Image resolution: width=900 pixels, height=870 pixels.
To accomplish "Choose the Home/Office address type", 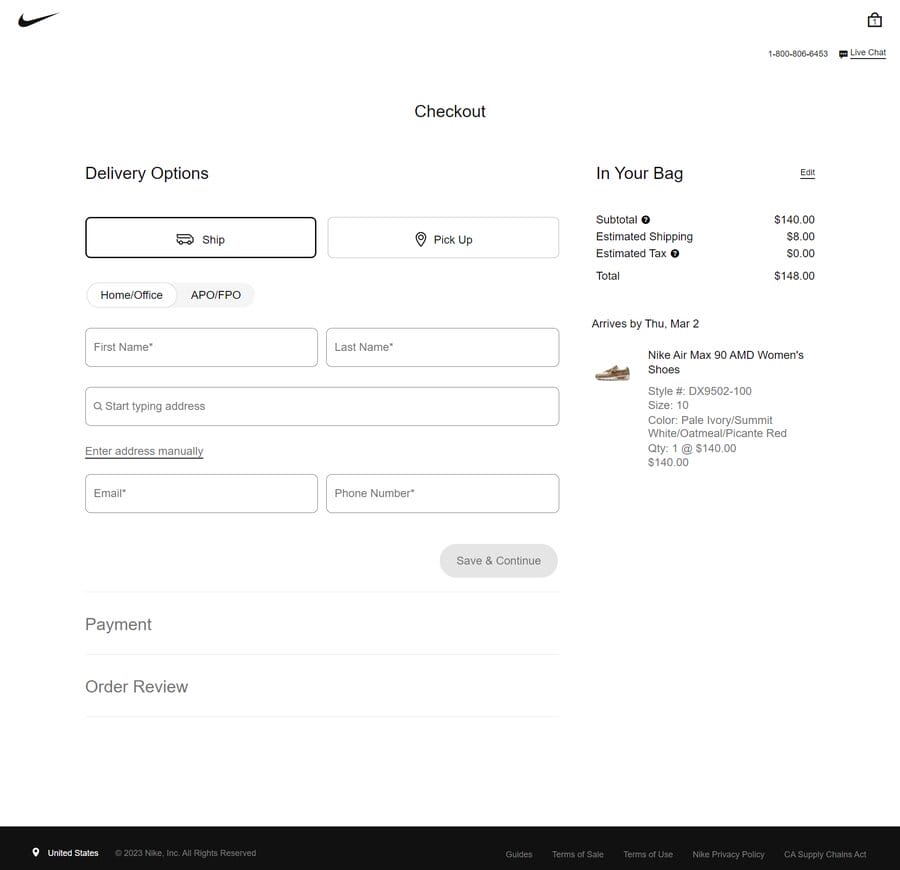I will tap(131, 295).
